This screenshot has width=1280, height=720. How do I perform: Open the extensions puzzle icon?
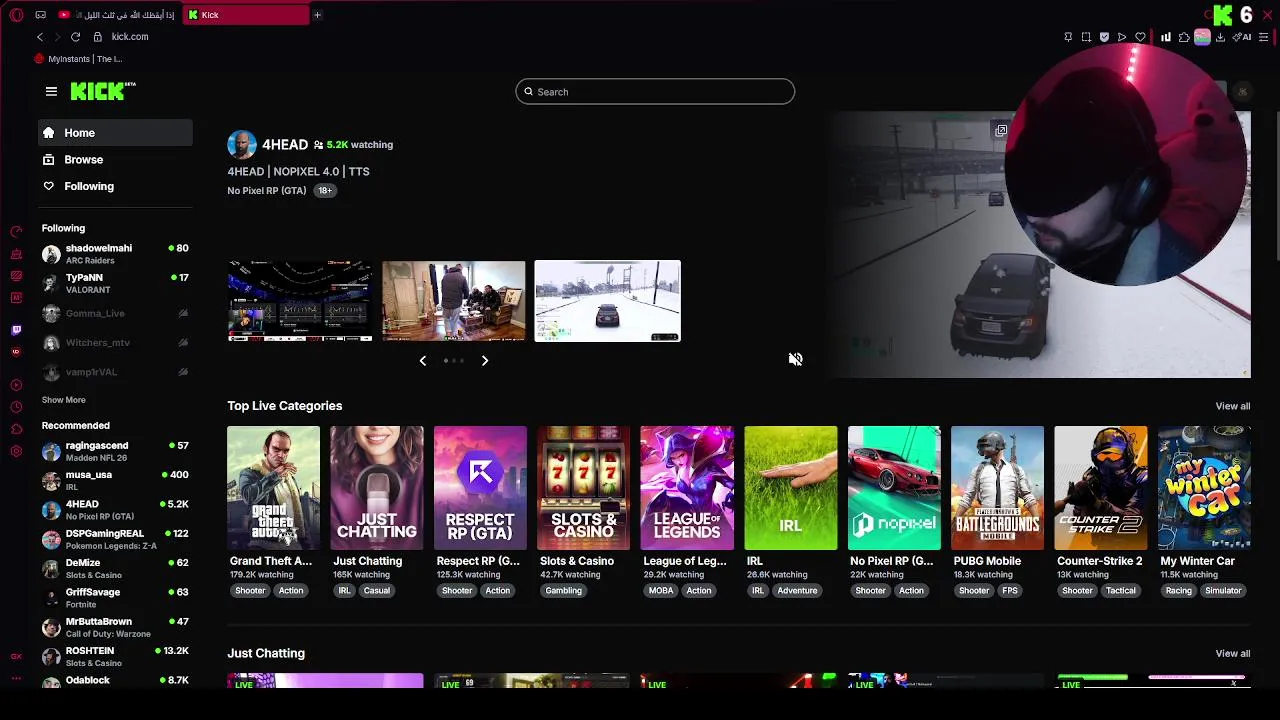coord(1184,37)
